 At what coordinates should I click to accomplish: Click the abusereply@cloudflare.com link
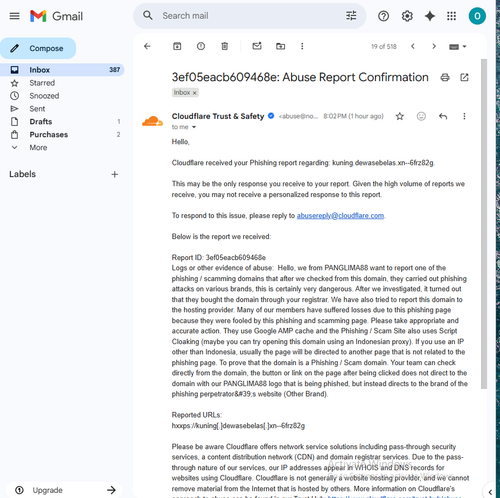(x=340, y=216)
